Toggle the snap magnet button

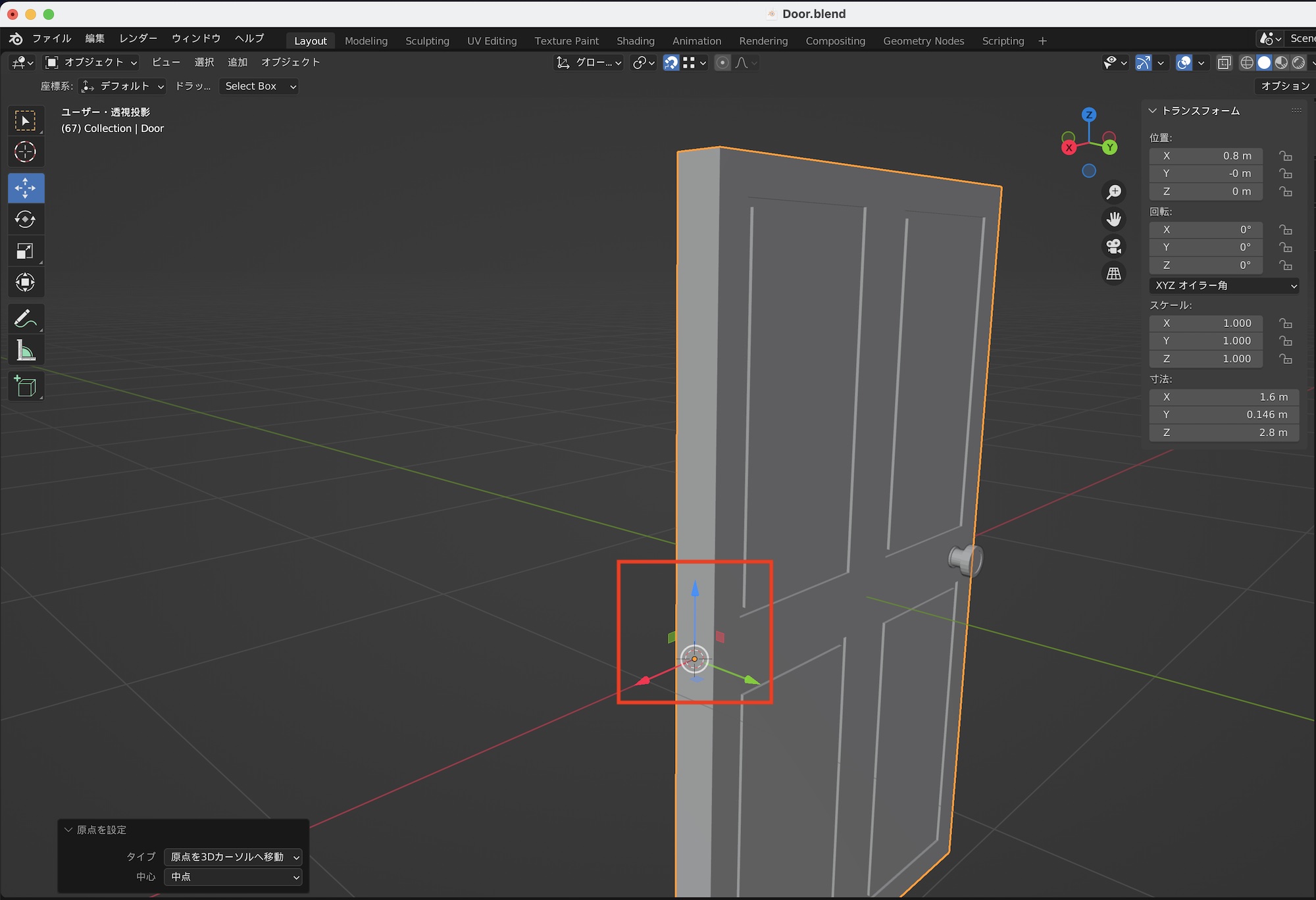[671, 63]
